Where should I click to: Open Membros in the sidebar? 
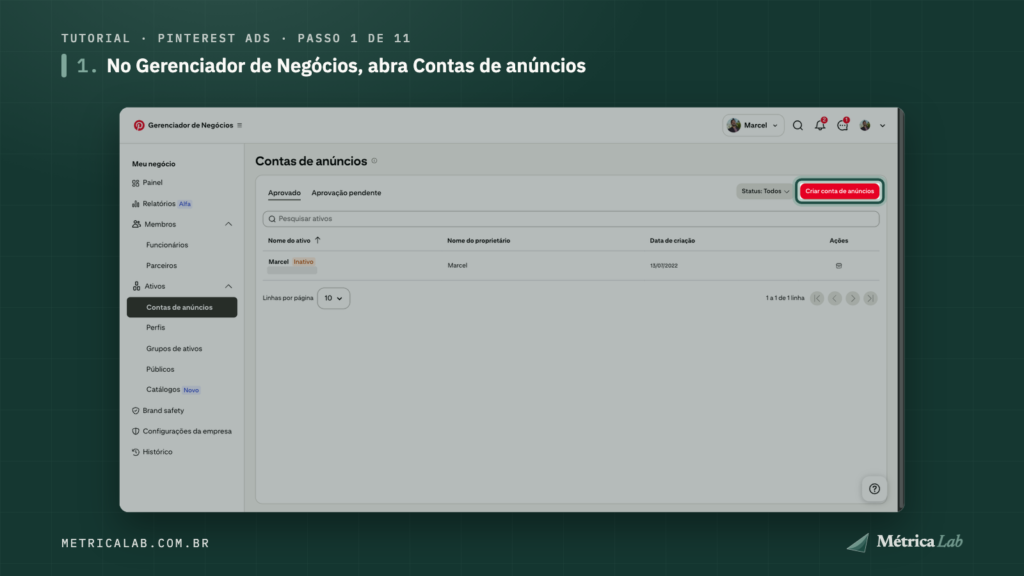point(160,224)
